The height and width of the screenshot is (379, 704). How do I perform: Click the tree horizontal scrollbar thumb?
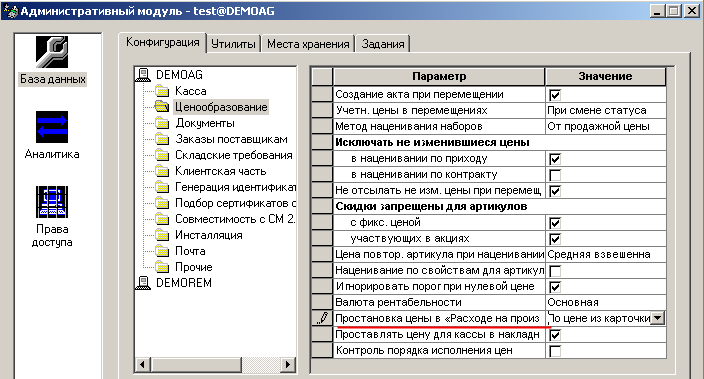tap(197, 364)
